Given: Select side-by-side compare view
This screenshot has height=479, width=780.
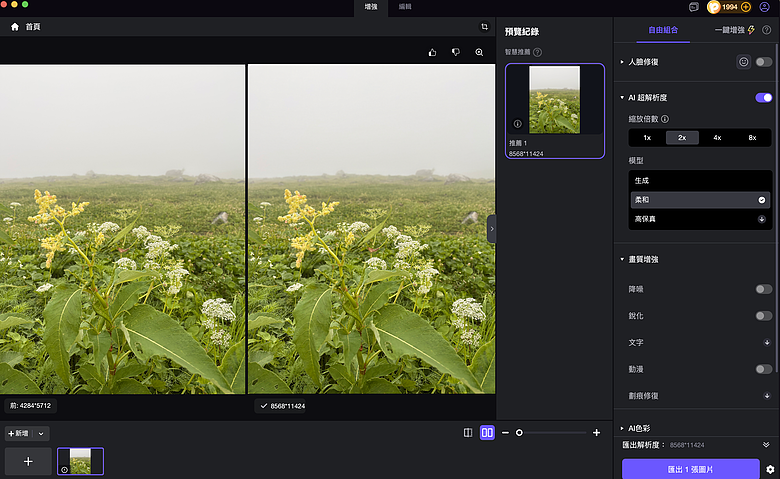Looking at the screenshot, I should pos(487,433).
